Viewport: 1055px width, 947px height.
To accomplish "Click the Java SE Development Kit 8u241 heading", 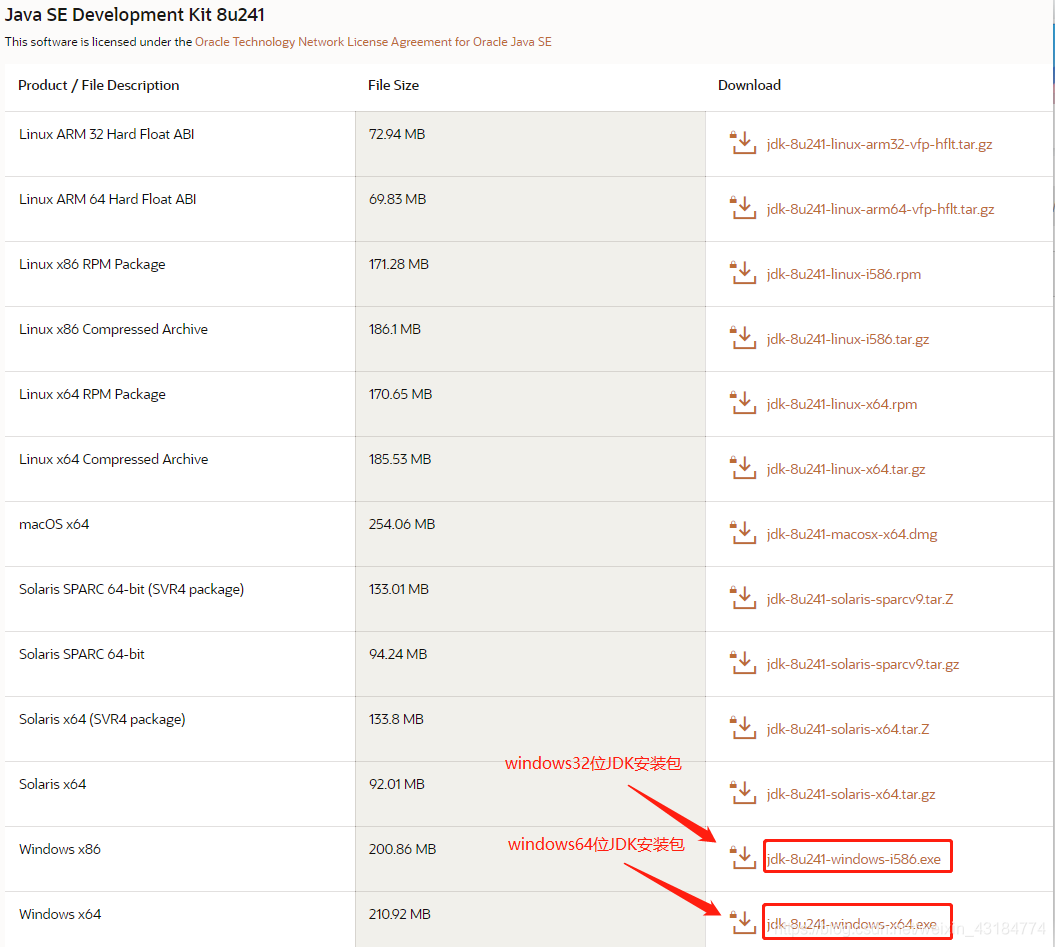I will click(135, 15).
